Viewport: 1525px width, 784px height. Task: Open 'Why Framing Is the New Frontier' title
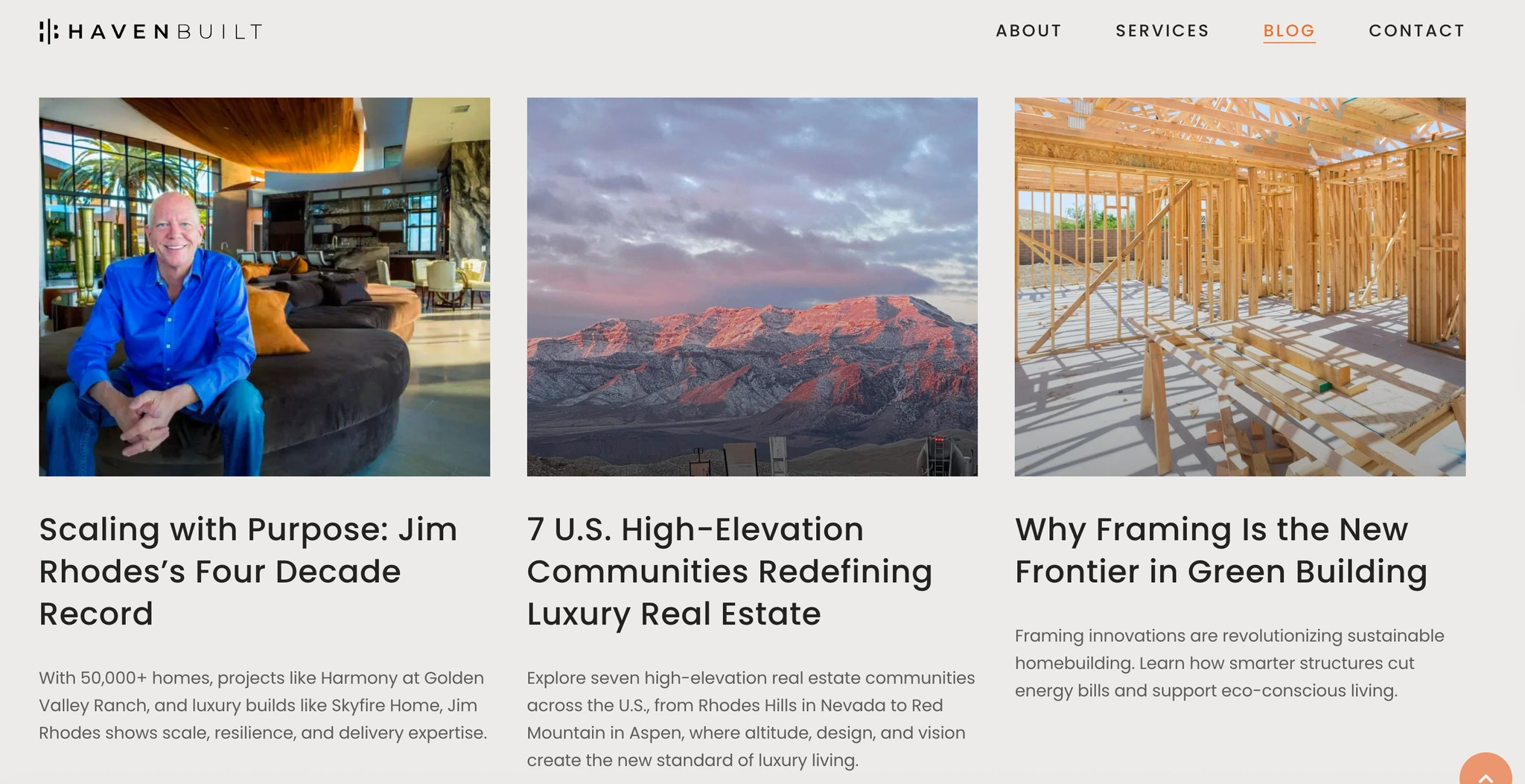click(x=1221, y=550)
